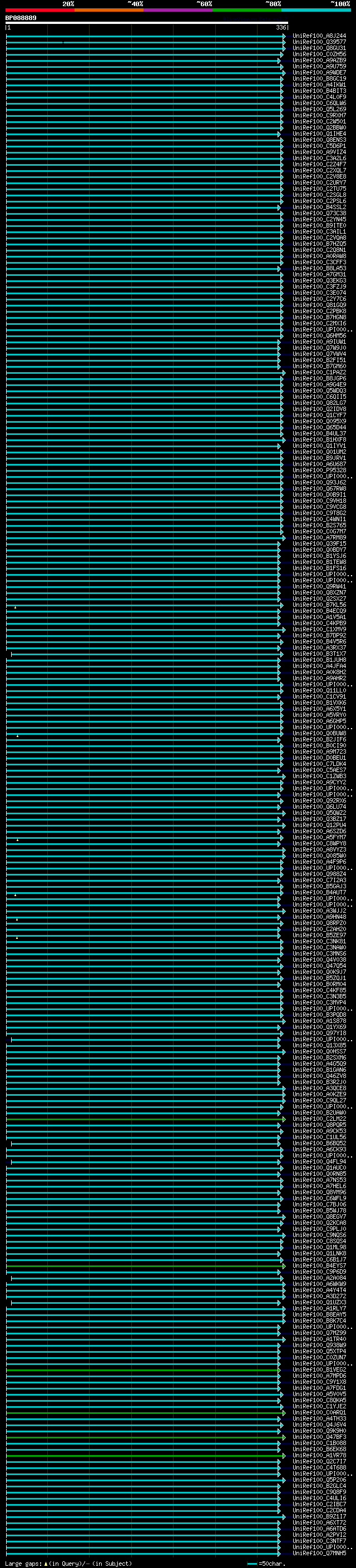Select last hit label UniRef100_Q7MNH5
The image size is (356, 1568).
click(319, 1554)
